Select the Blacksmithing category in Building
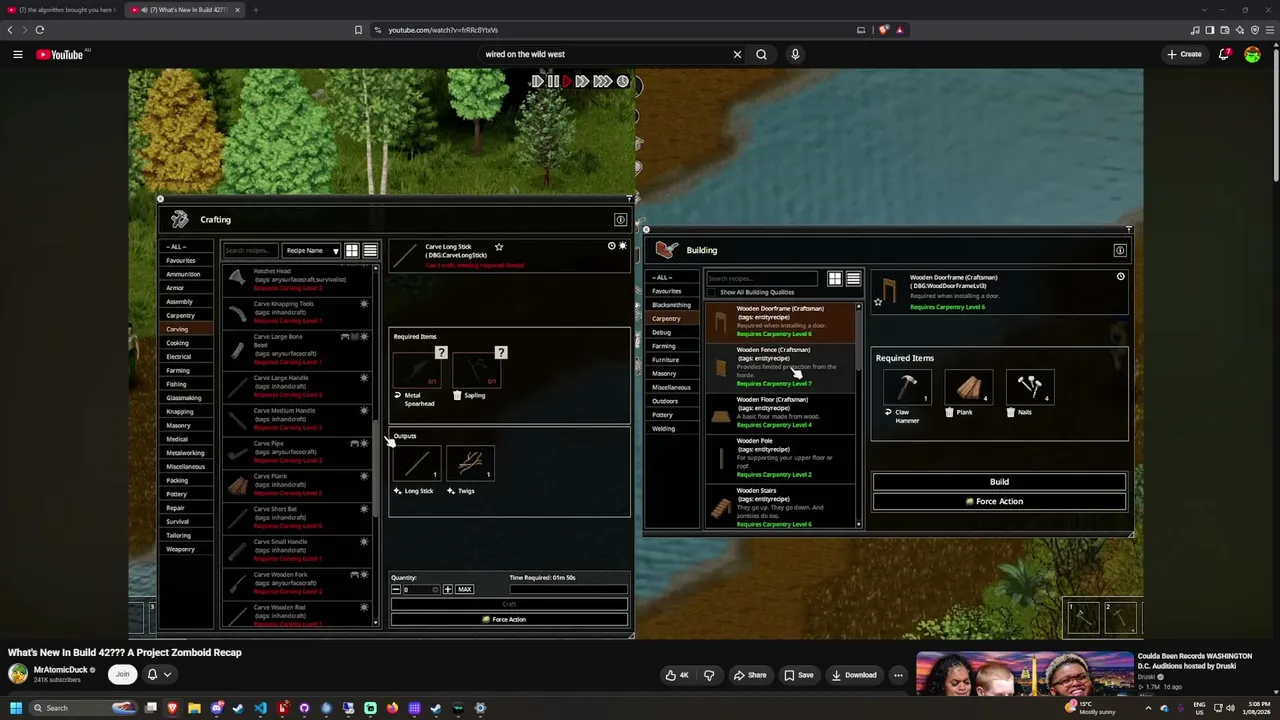1280x720 pixels. click(671, 305)
